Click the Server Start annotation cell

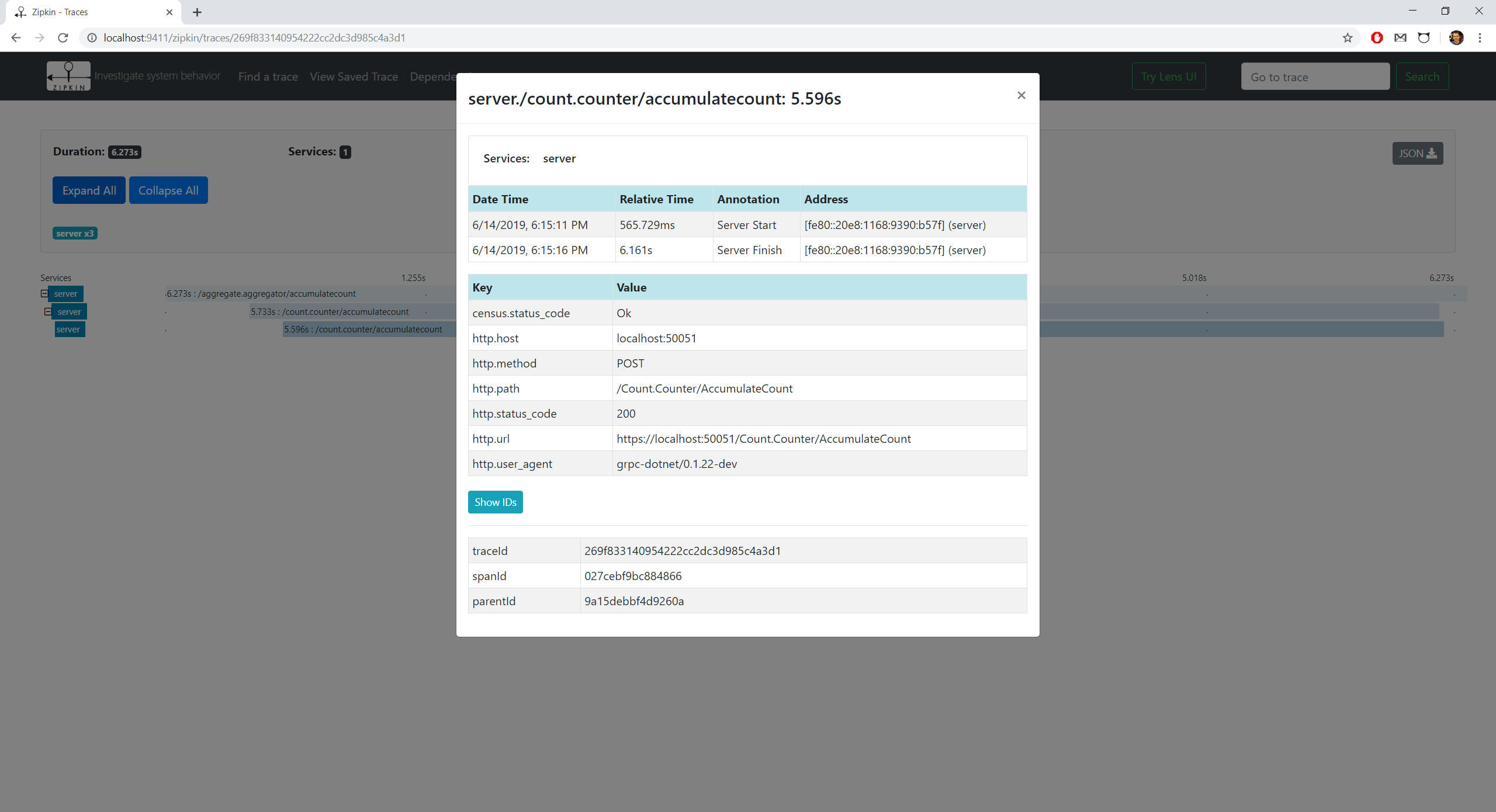click(756, 225)
